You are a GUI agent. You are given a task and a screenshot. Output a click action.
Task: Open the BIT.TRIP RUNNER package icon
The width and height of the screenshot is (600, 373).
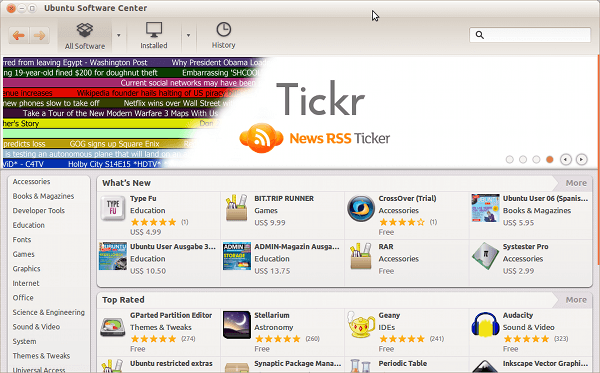pos(236,208)
